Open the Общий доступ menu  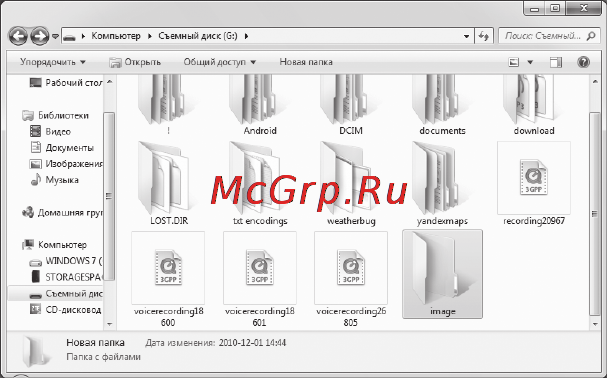point(219,62)
